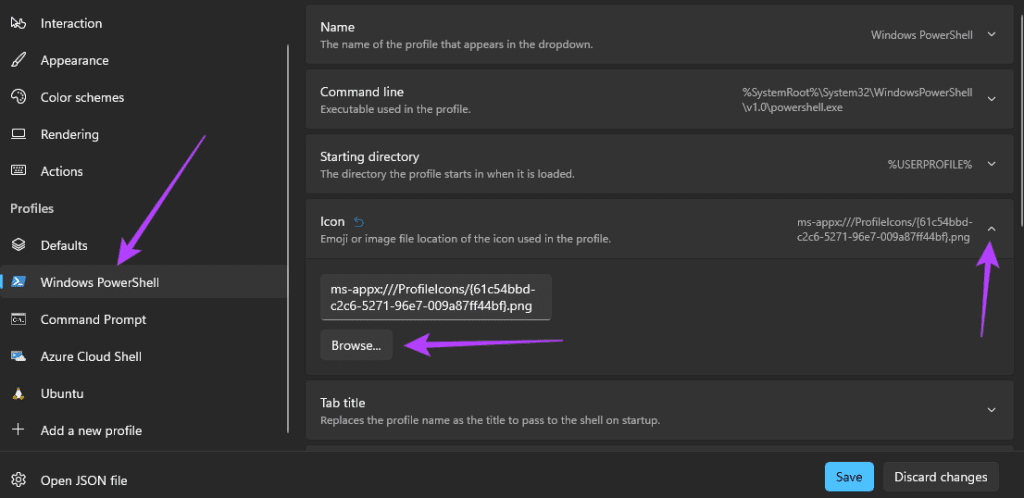Reset the Icon setting with undo arrow

(360, 222)
